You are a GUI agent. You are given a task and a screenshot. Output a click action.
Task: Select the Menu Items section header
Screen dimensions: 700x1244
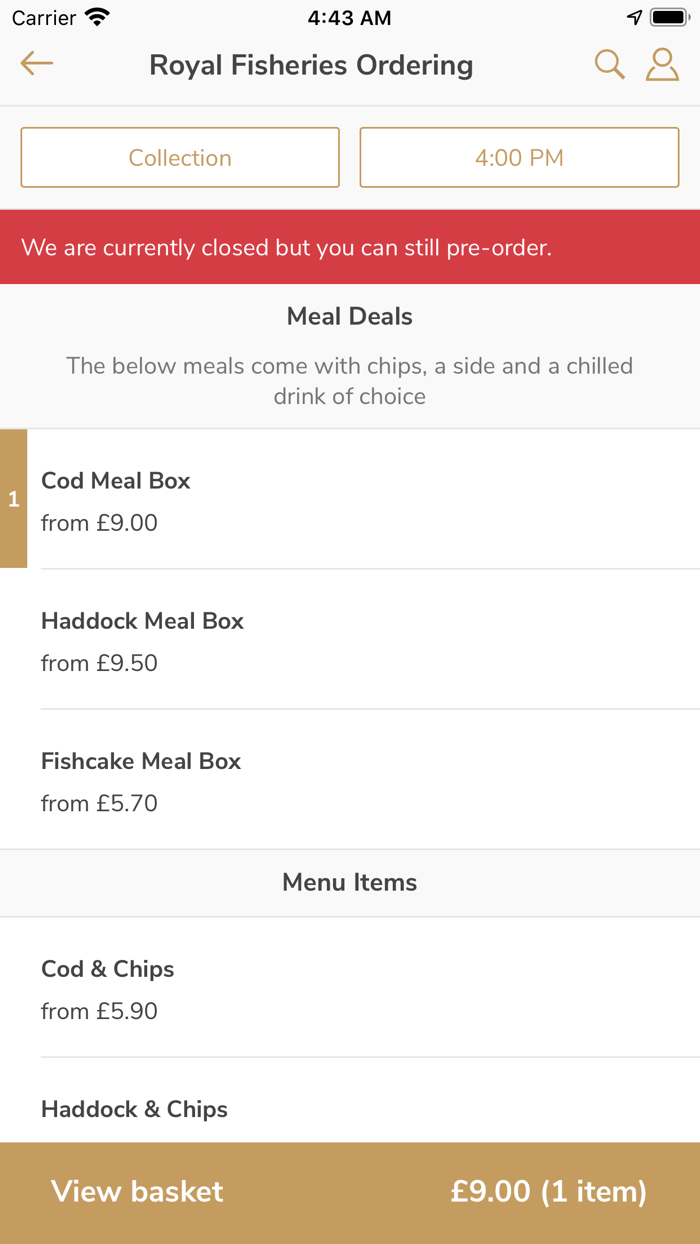pyautogui.click(x=349, y=882)
